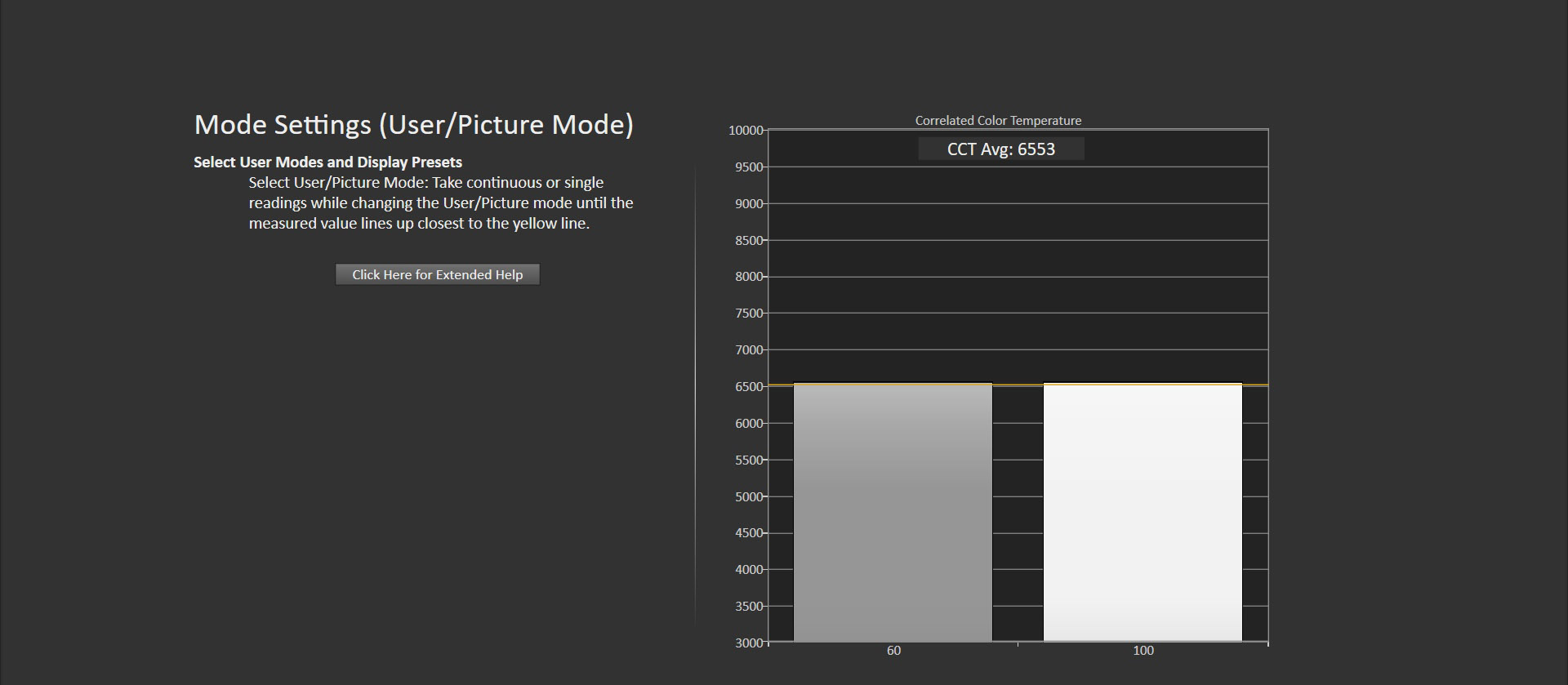1568x685 pixels.
Task: Click the Mode Settings (User/Picture Mode) heading
Action: pyautogui.click(x=413, y=125)
